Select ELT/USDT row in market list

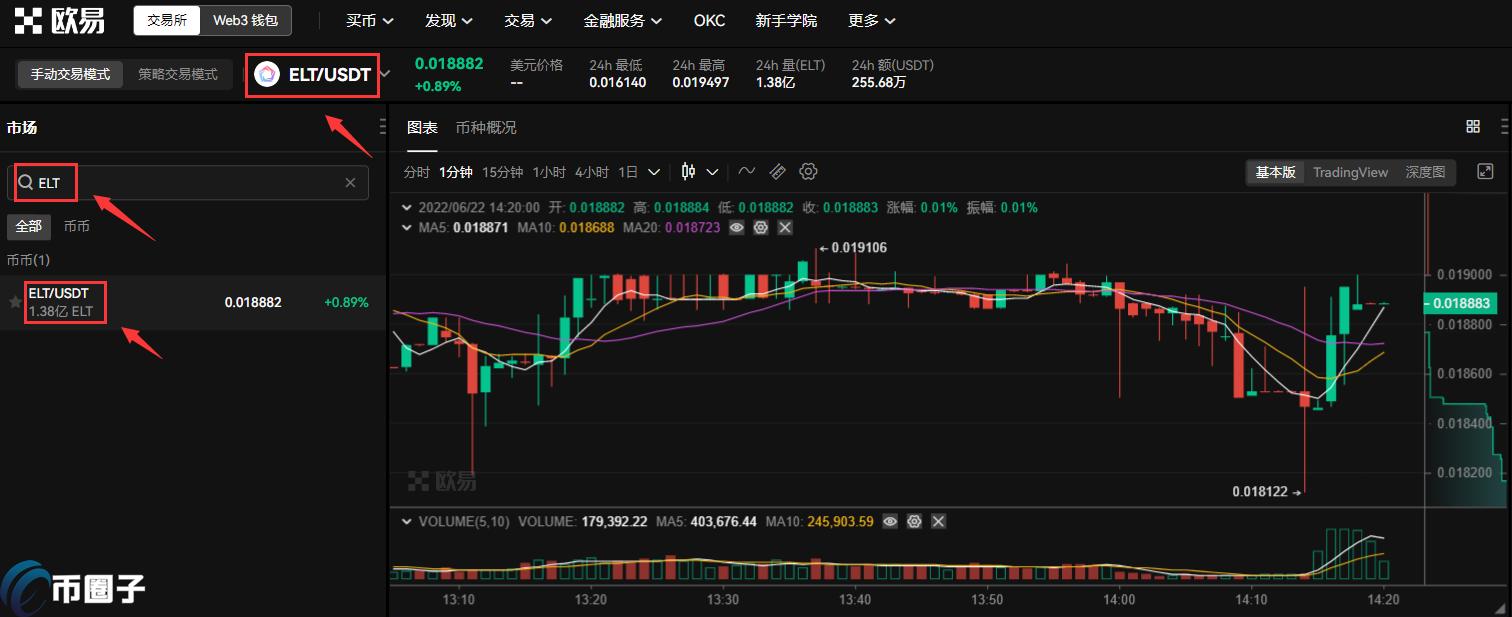(x=193, y=302)
